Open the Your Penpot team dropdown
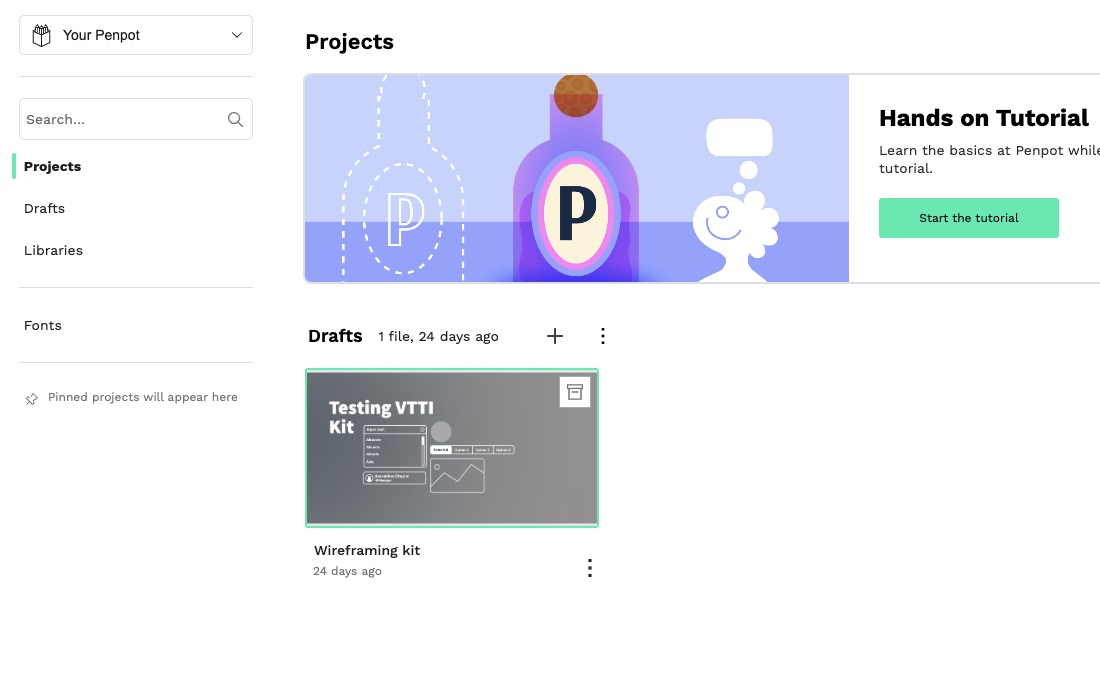 pos(135,35)
